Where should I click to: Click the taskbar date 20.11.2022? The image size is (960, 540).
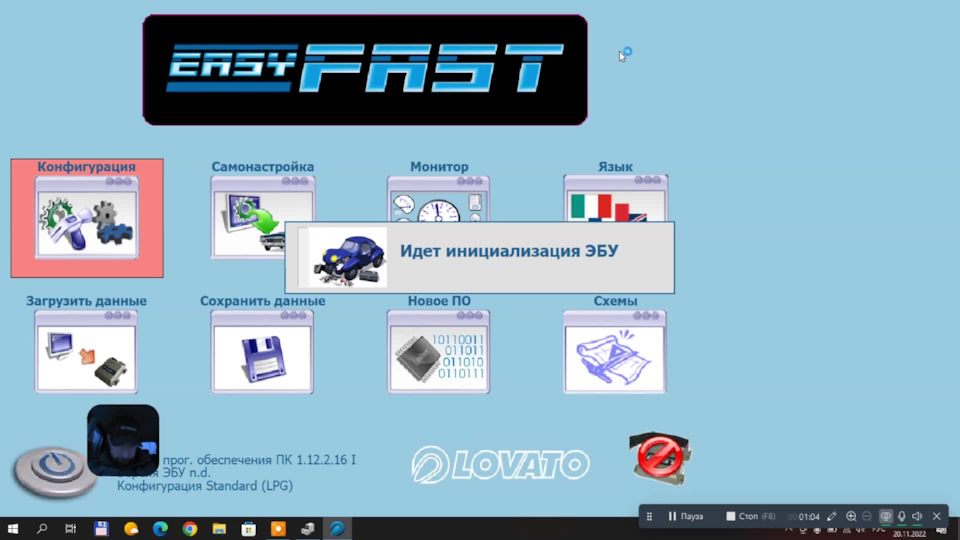click(910, 534)
